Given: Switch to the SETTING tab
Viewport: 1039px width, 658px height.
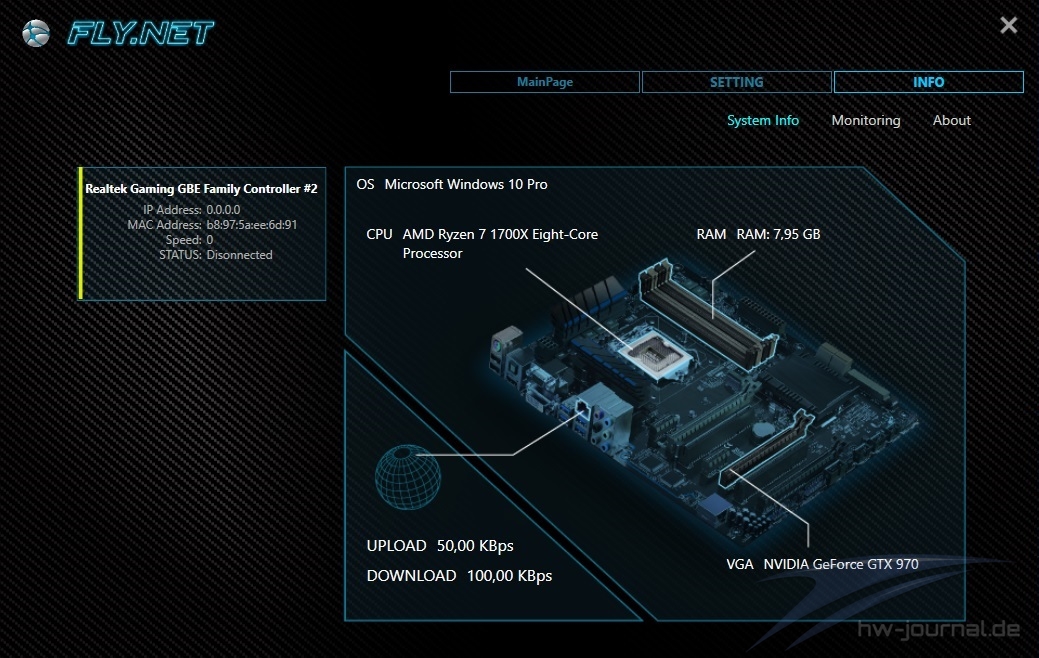Looking at the screenshot, I should tap(736, 82).
